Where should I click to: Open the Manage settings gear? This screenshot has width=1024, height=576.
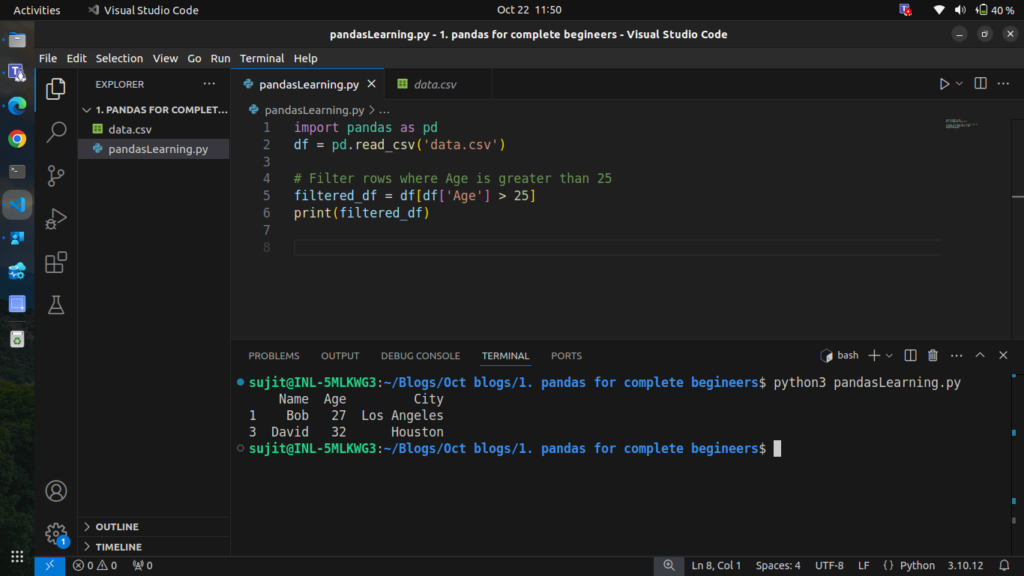(56, 533)
